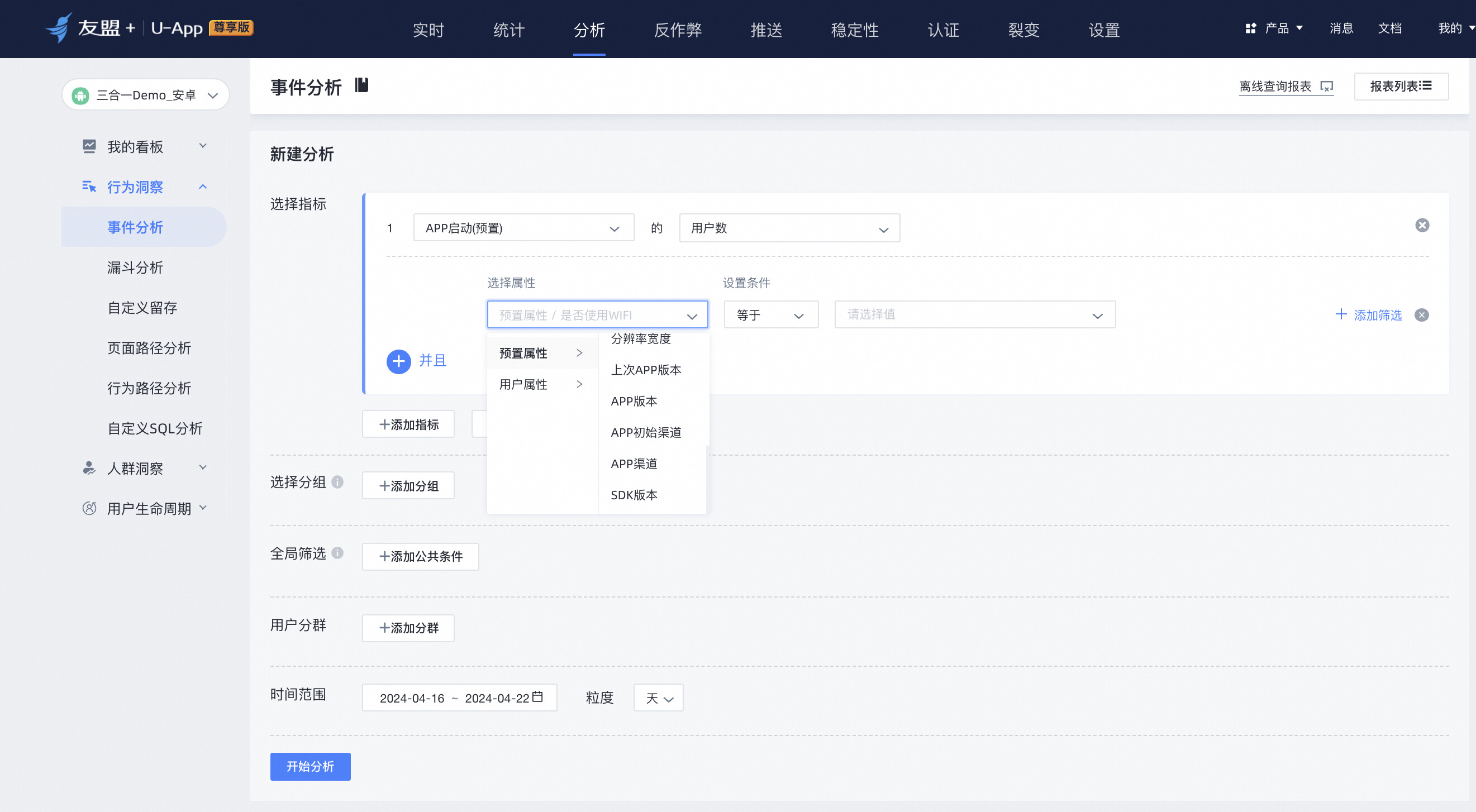Expand the APP启动(预置) event dropdown

coord(523,228)
